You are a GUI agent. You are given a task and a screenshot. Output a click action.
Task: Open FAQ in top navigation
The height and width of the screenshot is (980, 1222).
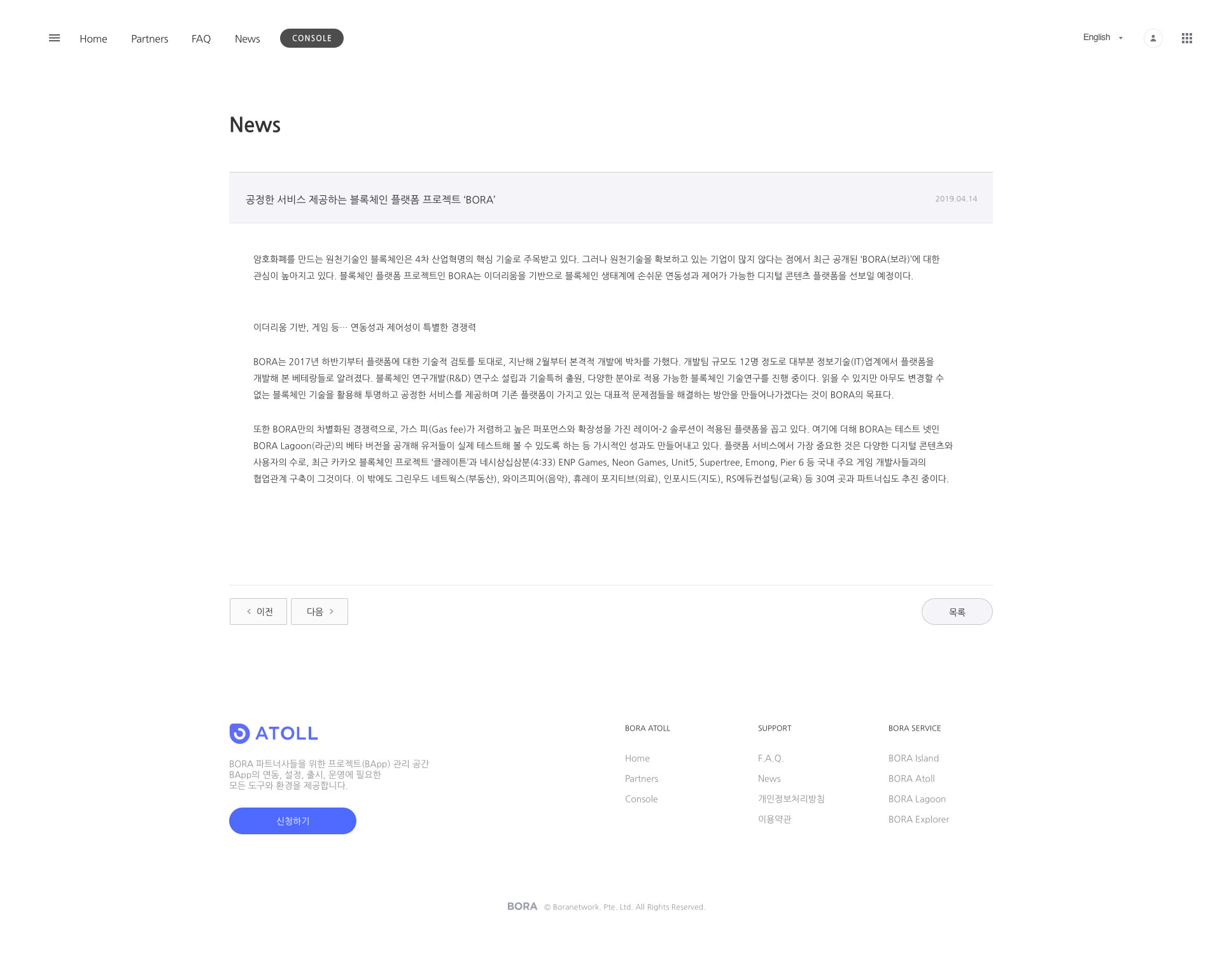pyautogui.click(x=201, y=39)
